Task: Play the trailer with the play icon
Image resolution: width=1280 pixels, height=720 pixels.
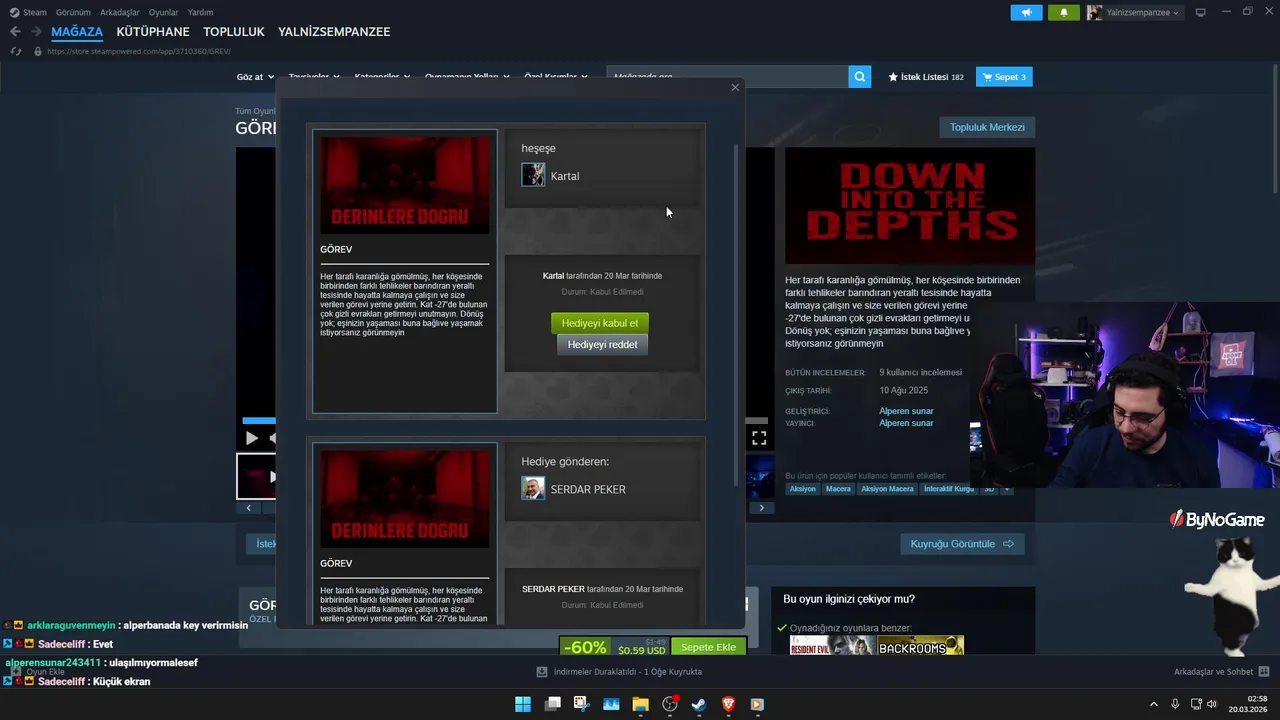Action: tap(251, 438)
